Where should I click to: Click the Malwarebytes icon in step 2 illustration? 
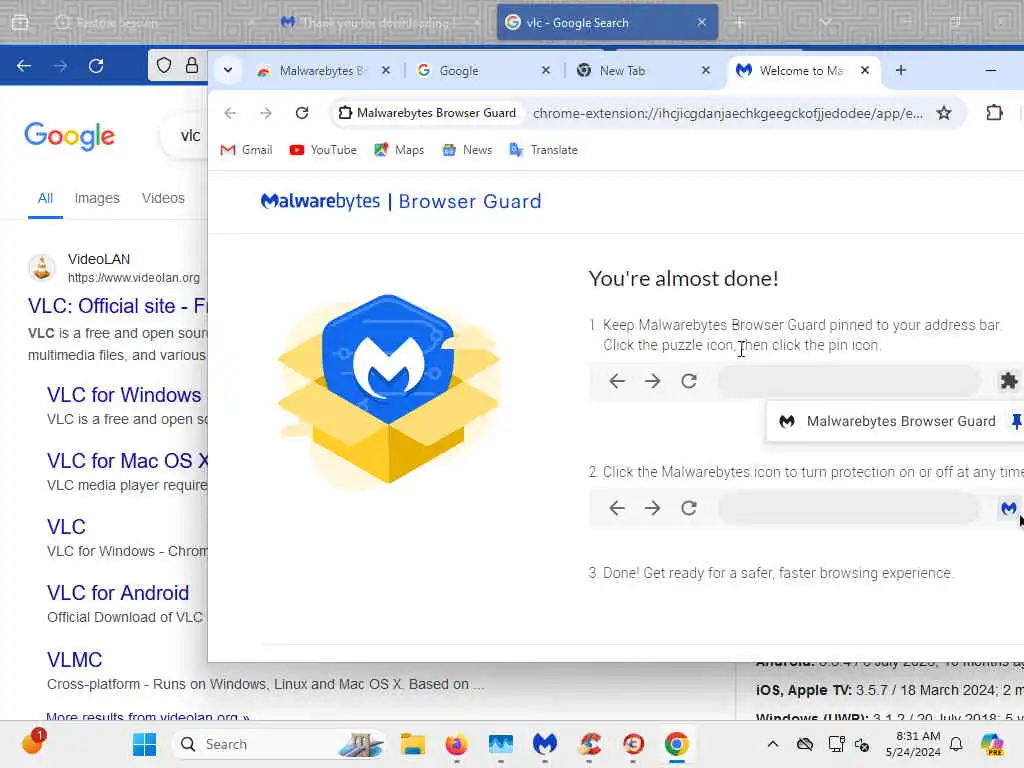pyautogui.click(x=1008, y=508)
